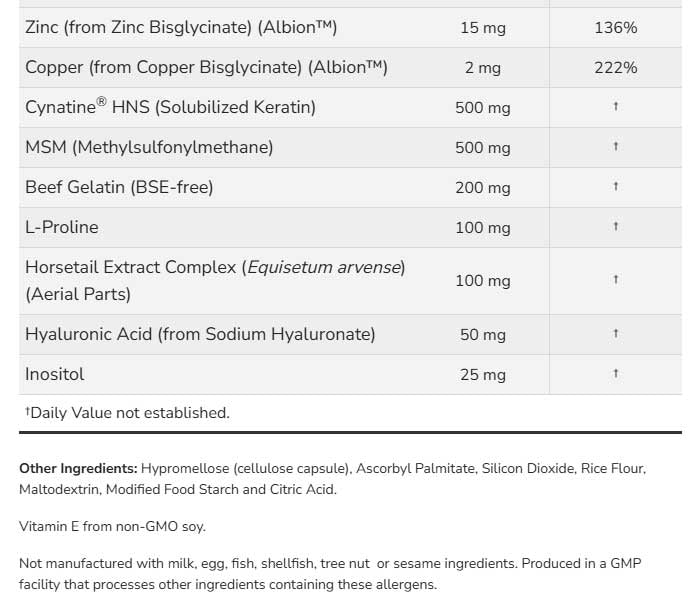697x604 pixels.
Task: Click the 50 mg Hyaluronic Acid amount
Action: 483,334
